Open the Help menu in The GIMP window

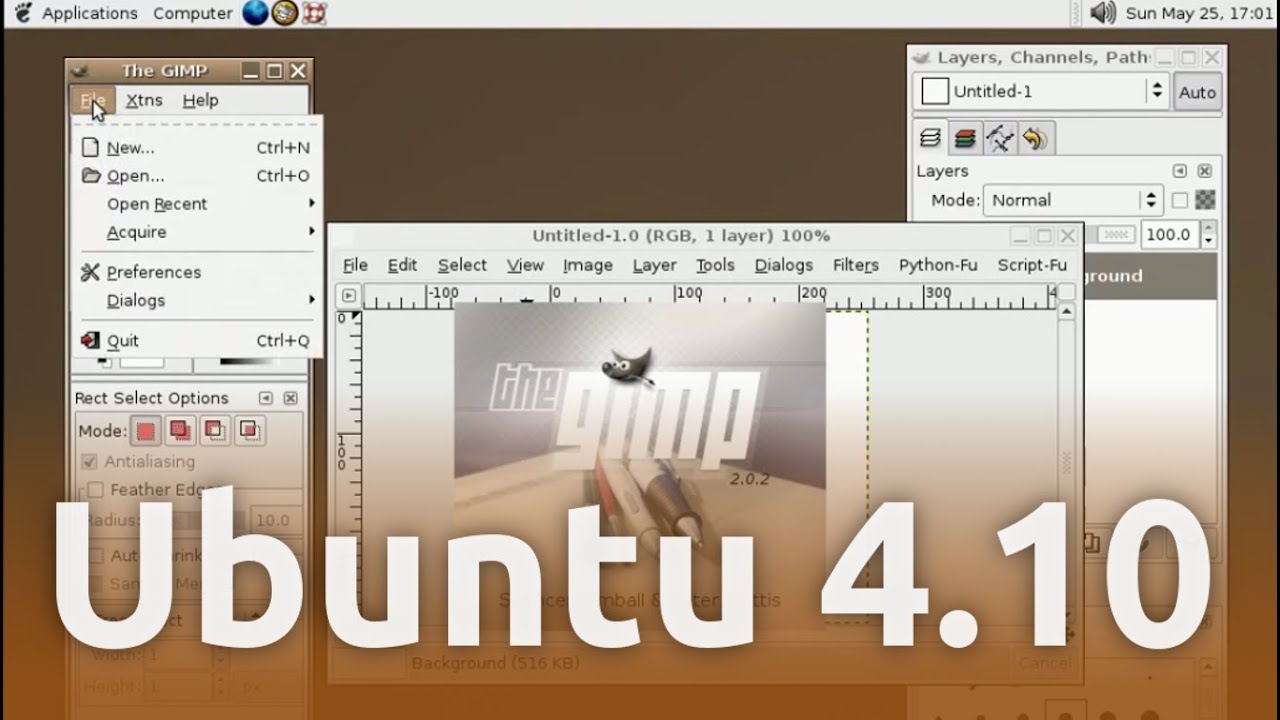(200, 100)
